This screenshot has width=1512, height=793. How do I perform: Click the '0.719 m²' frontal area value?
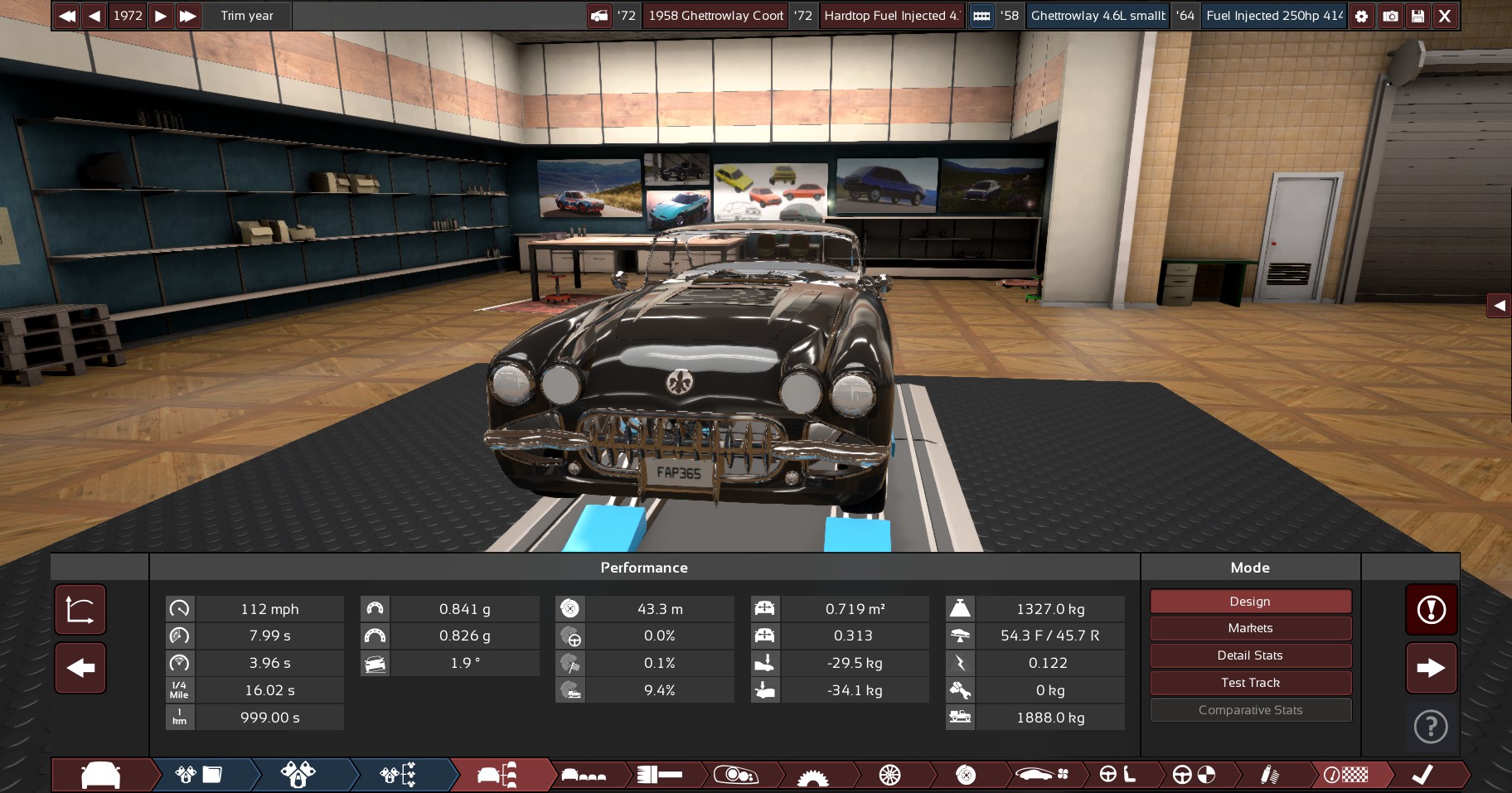855,609
